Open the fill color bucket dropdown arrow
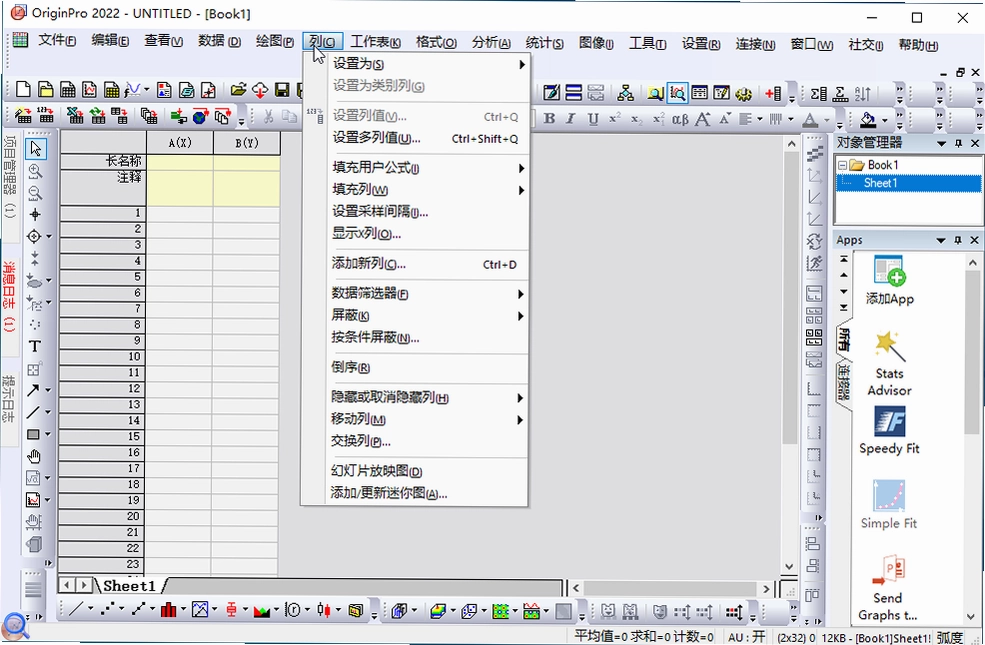The image size is (985, 645). [884, 119]
